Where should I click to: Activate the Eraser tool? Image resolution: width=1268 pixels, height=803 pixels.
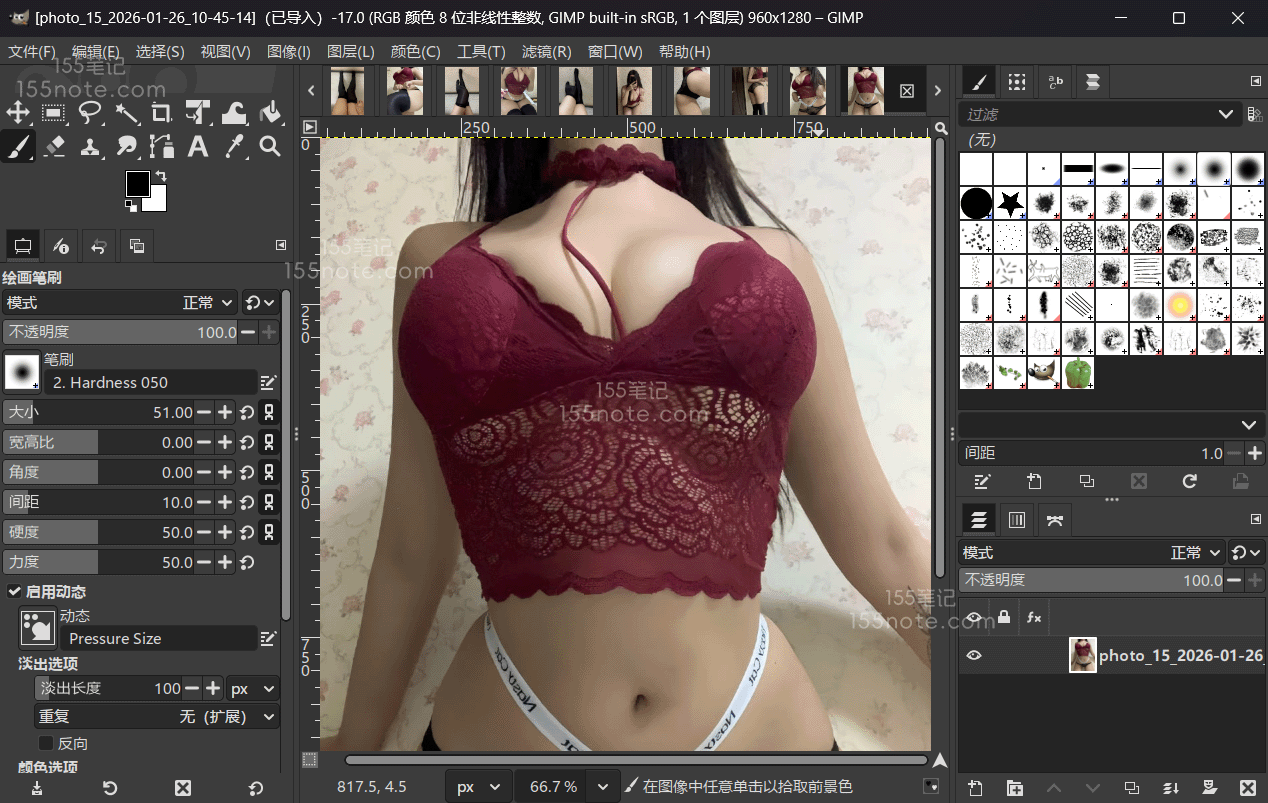point(54,147)
